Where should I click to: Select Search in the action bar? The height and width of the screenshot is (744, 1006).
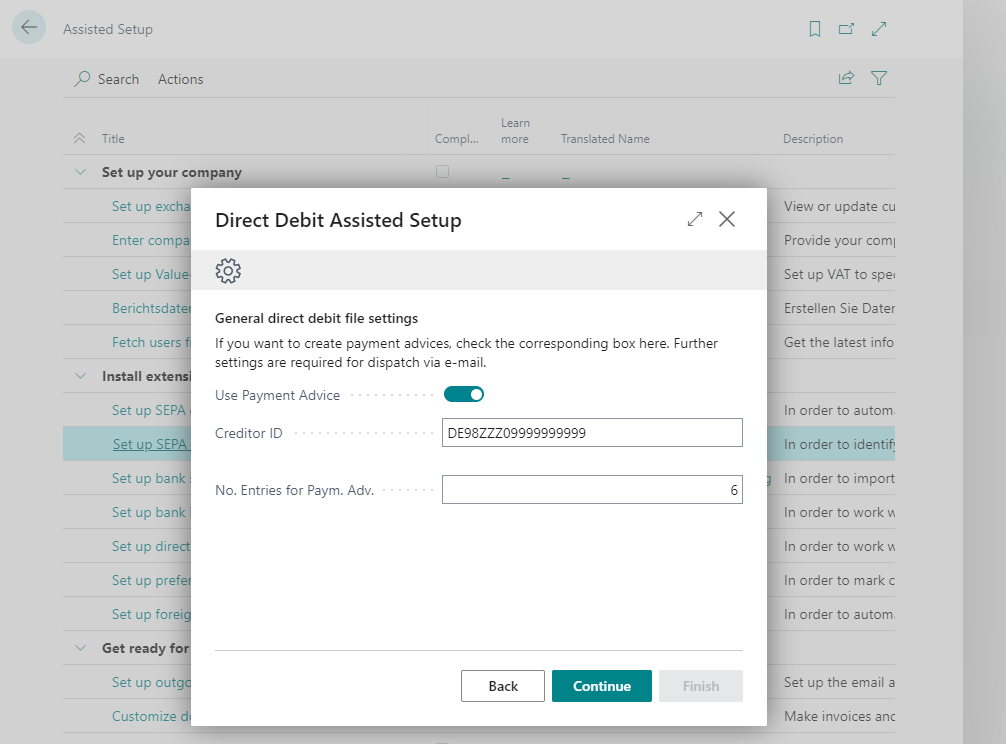tap(106, 78)
